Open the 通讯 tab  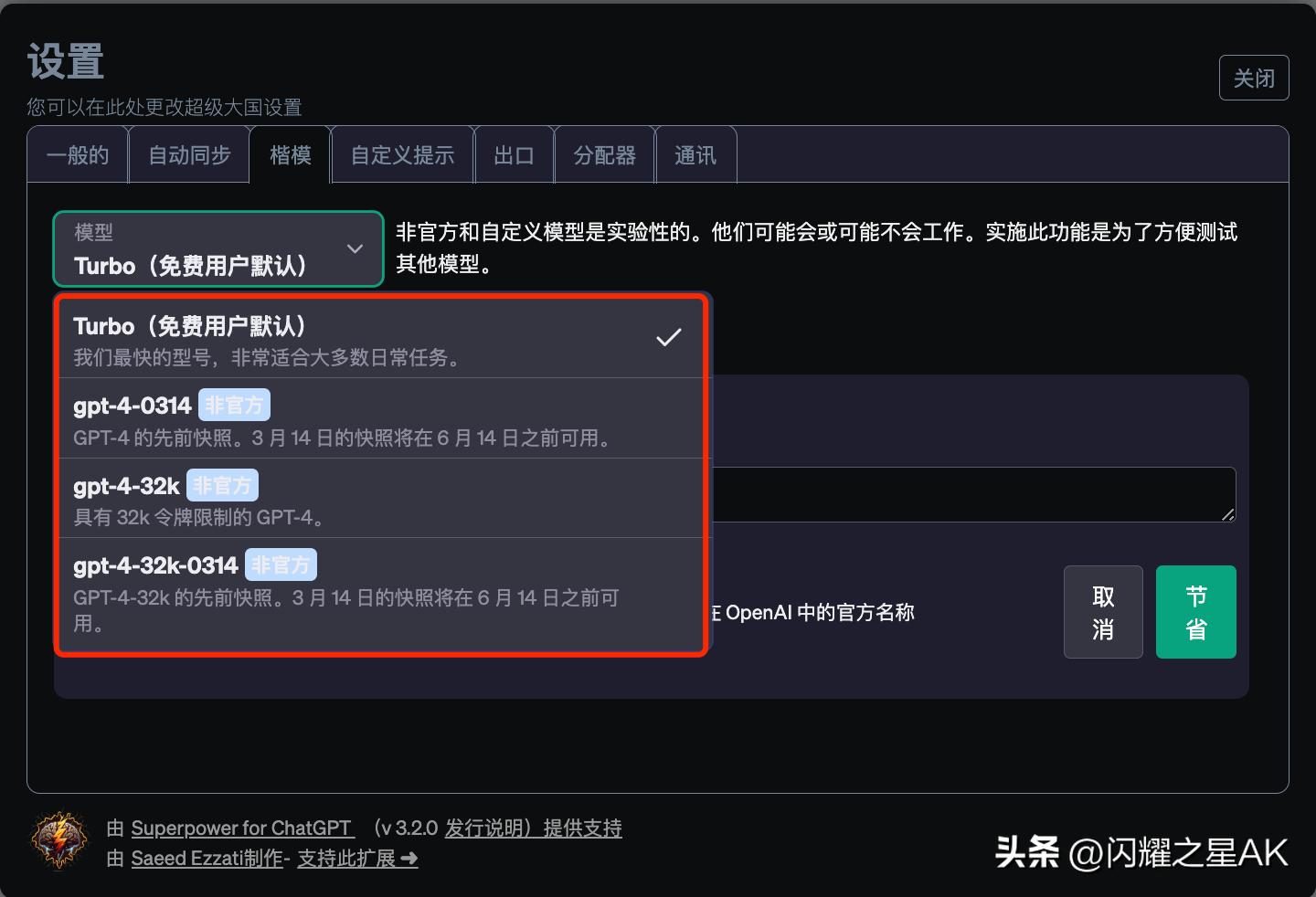[695, 154]
